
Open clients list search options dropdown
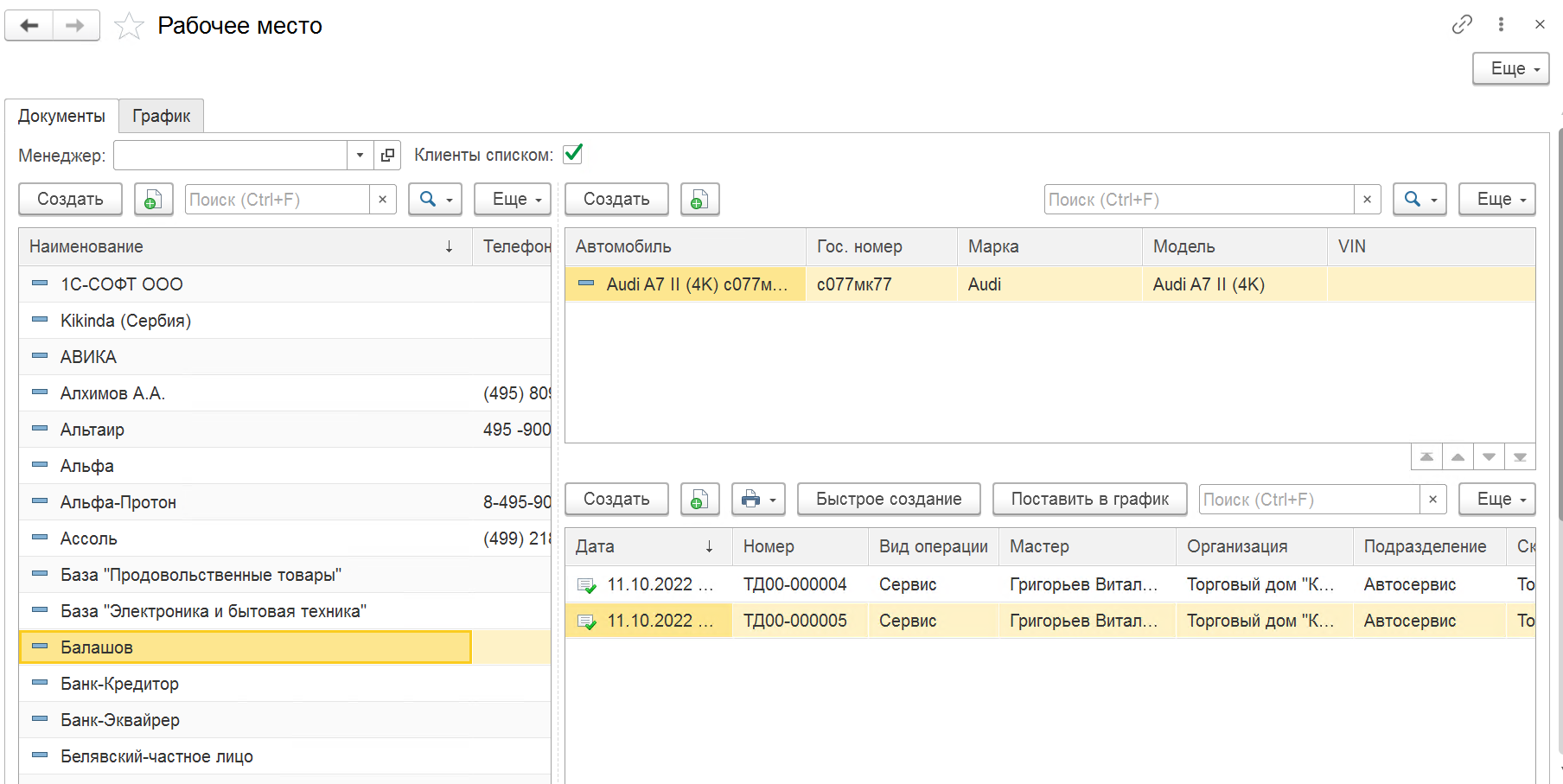(436, 200)
